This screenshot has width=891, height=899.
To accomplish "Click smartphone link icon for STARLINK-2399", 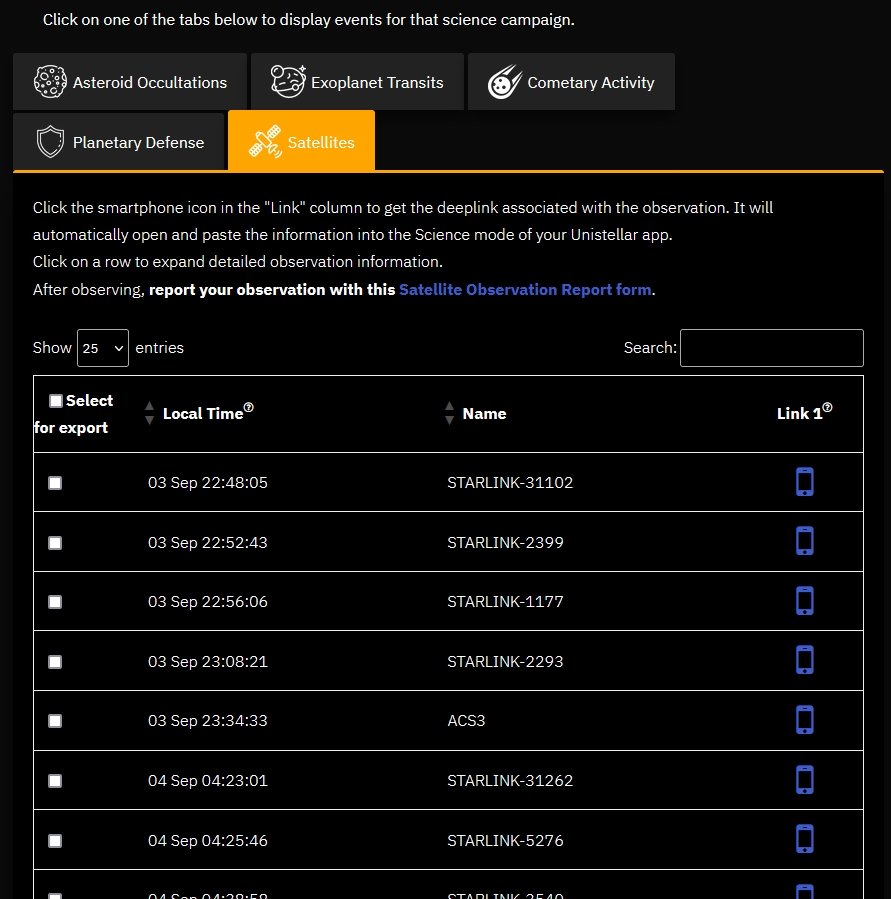I will point(804,541).
